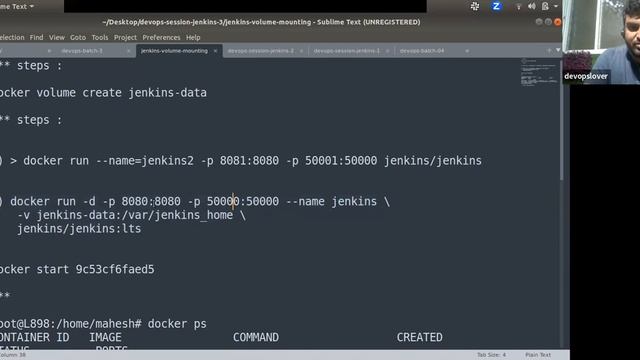The width and height of the screenshot is (640, 360).
Task: Open the tab list dropdown arrow
Action: (x=558, y=50)
